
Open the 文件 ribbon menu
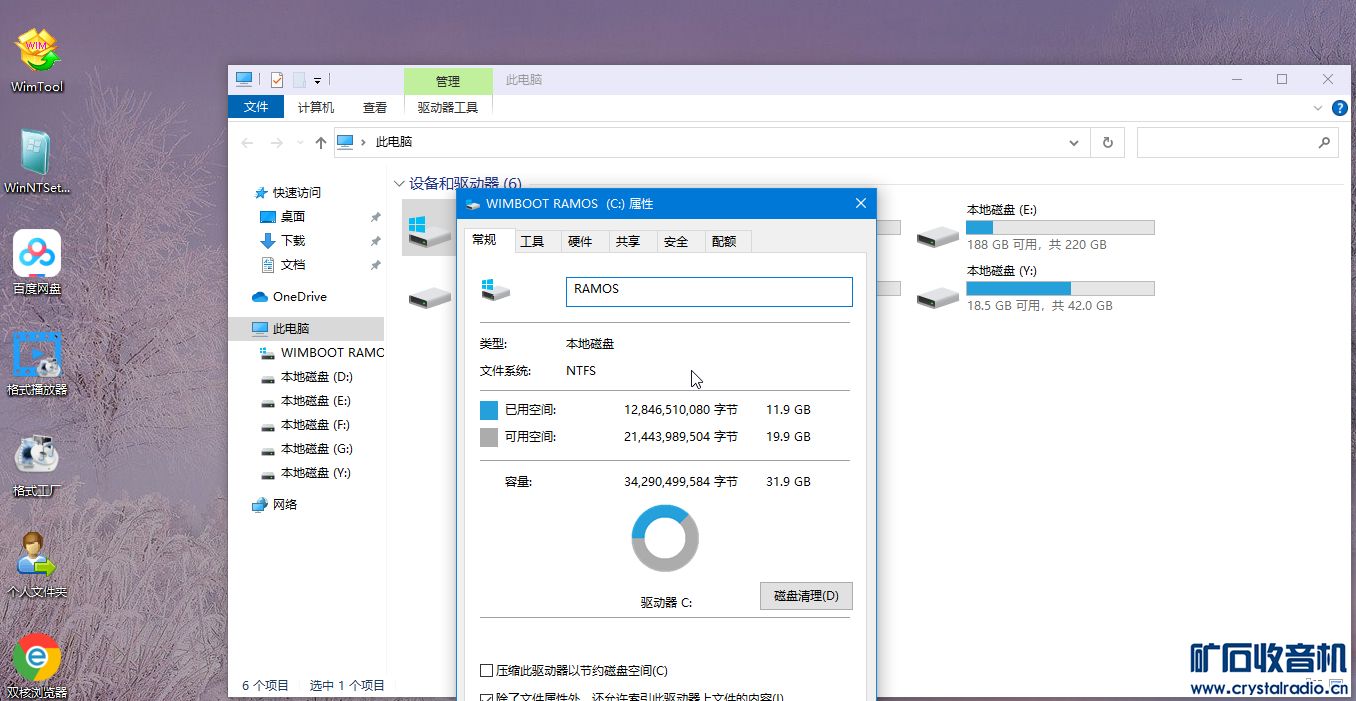point(256,107)
